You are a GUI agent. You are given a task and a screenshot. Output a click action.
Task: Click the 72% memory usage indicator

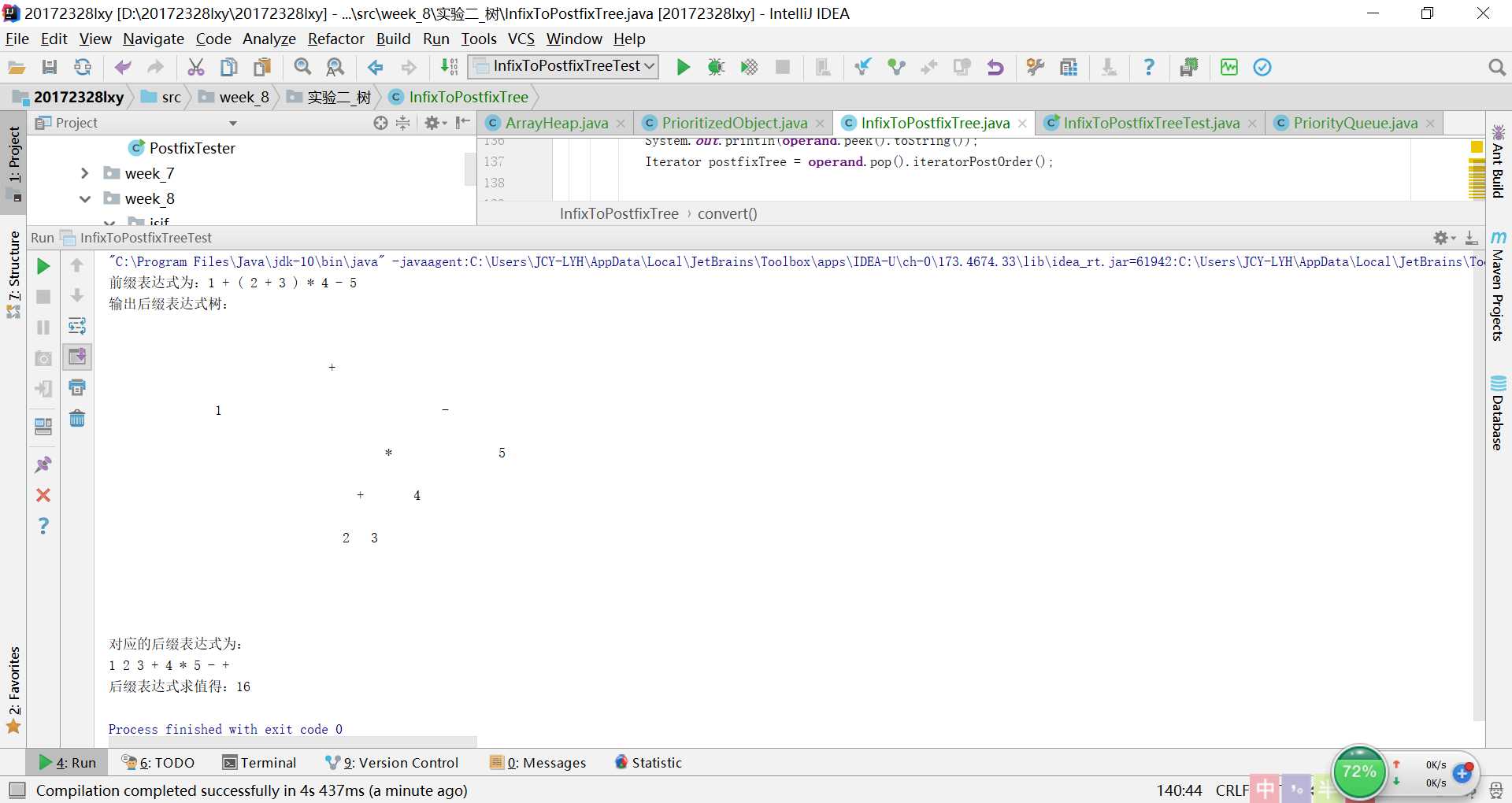(1359, 772)
